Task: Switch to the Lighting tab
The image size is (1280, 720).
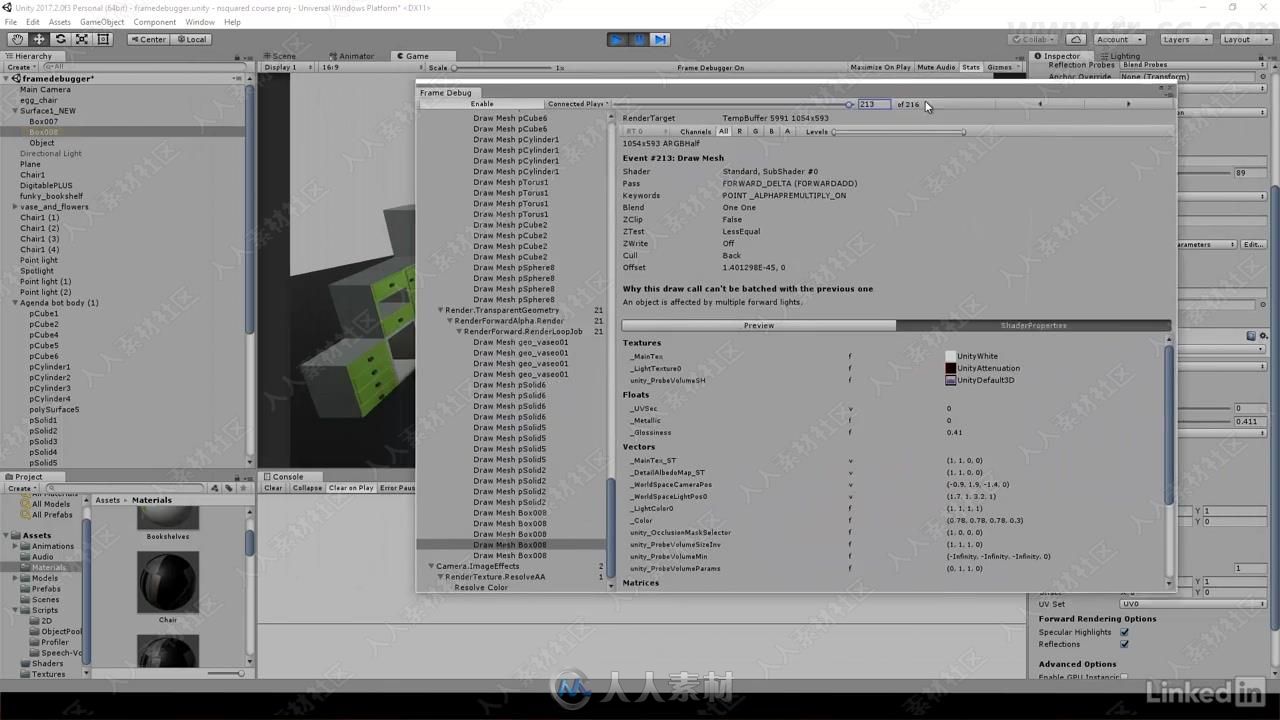Action: coord(1119,56)
